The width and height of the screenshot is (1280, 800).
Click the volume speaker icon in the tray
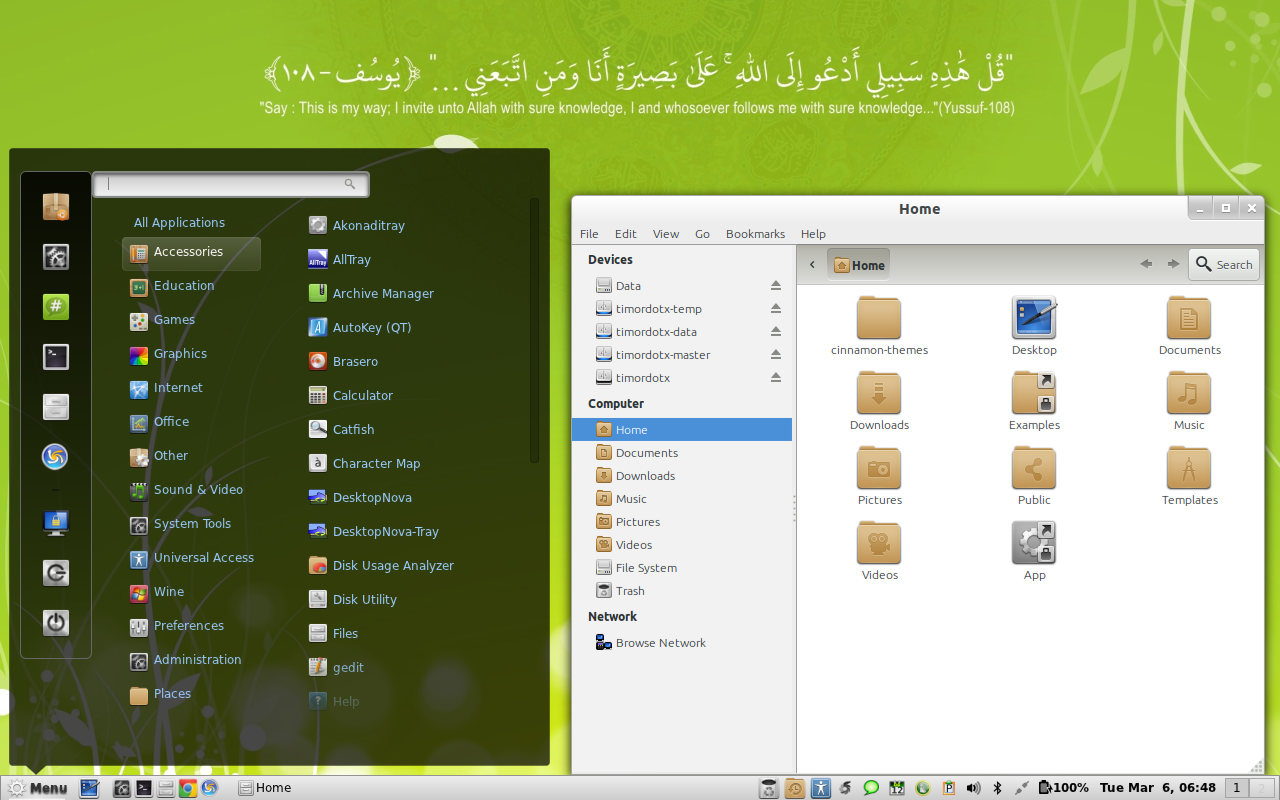point(974,788)
